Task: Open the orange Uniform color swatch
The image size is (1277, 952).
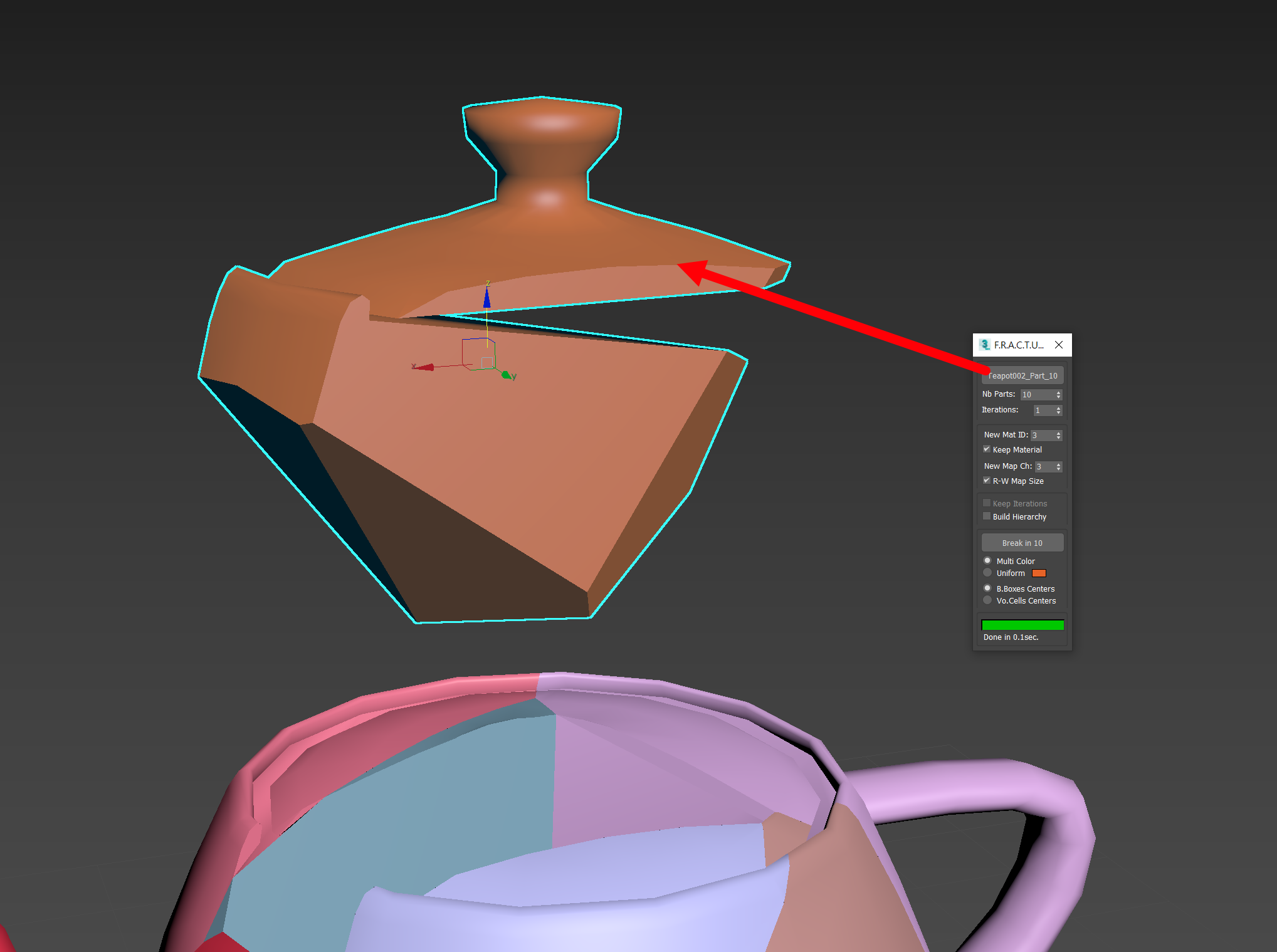Action: [x=1039, y=573]
